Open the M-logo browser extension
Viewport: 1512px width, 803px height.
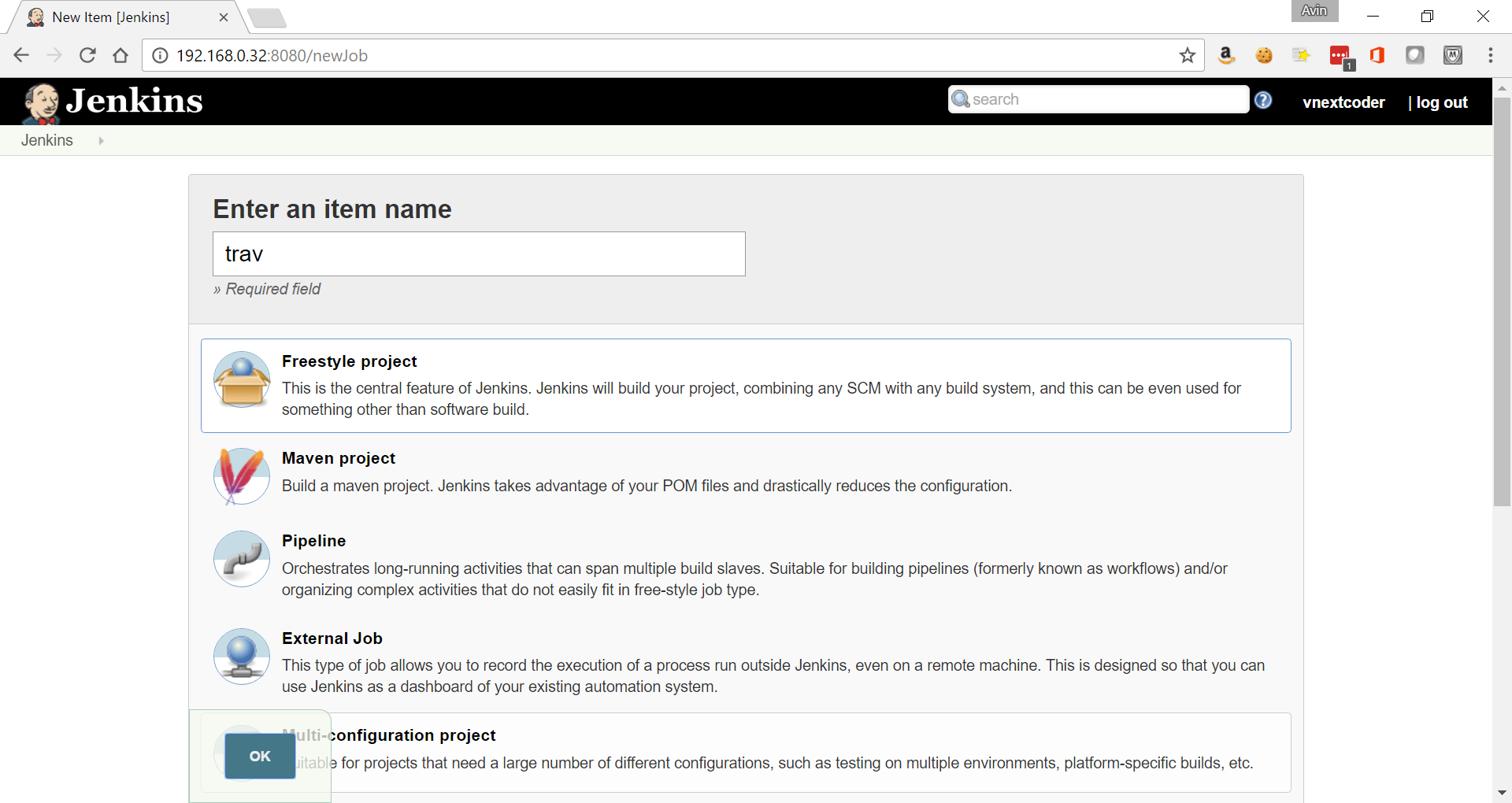point(1453,55)
